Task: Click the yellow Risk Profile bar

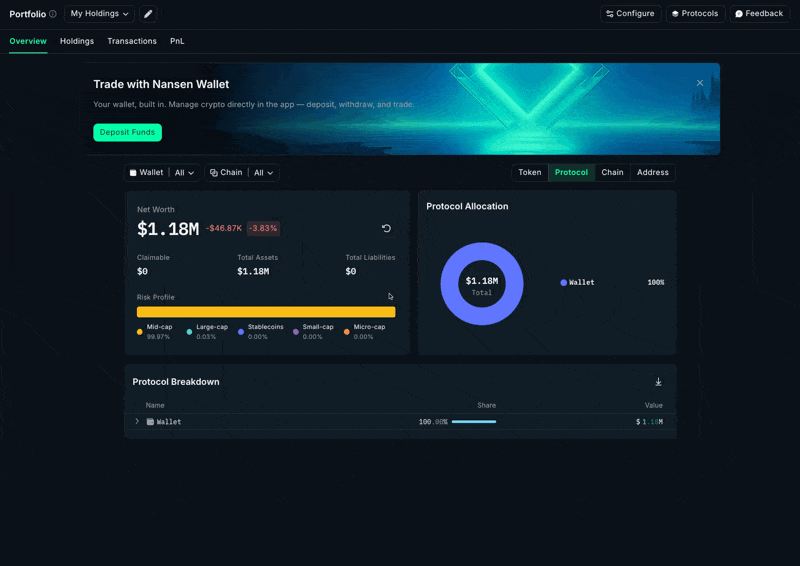Action: (266, 312)
